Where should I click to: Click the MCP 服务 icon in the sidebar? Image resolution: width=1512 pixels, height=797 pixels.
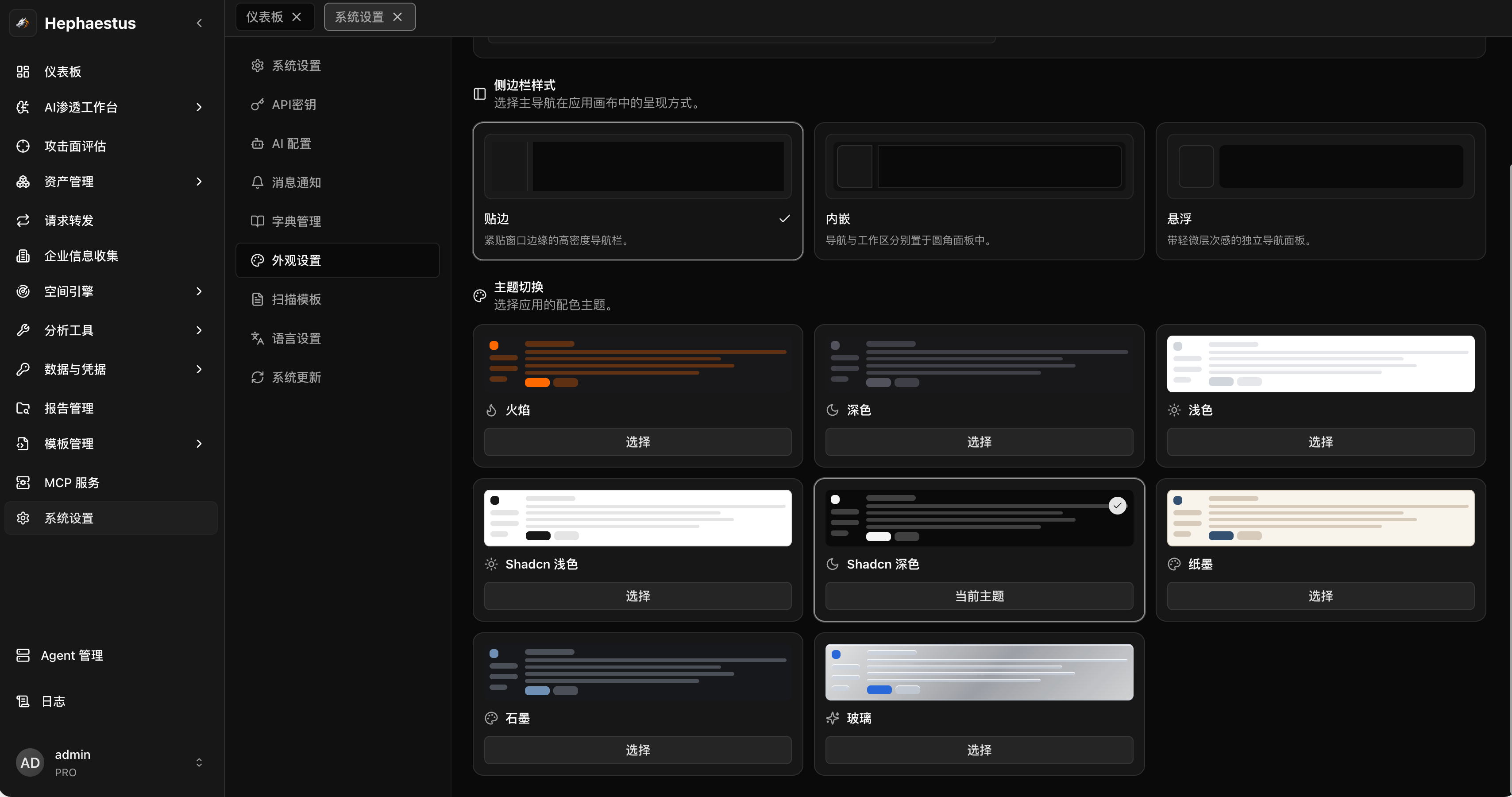[23, 483]
